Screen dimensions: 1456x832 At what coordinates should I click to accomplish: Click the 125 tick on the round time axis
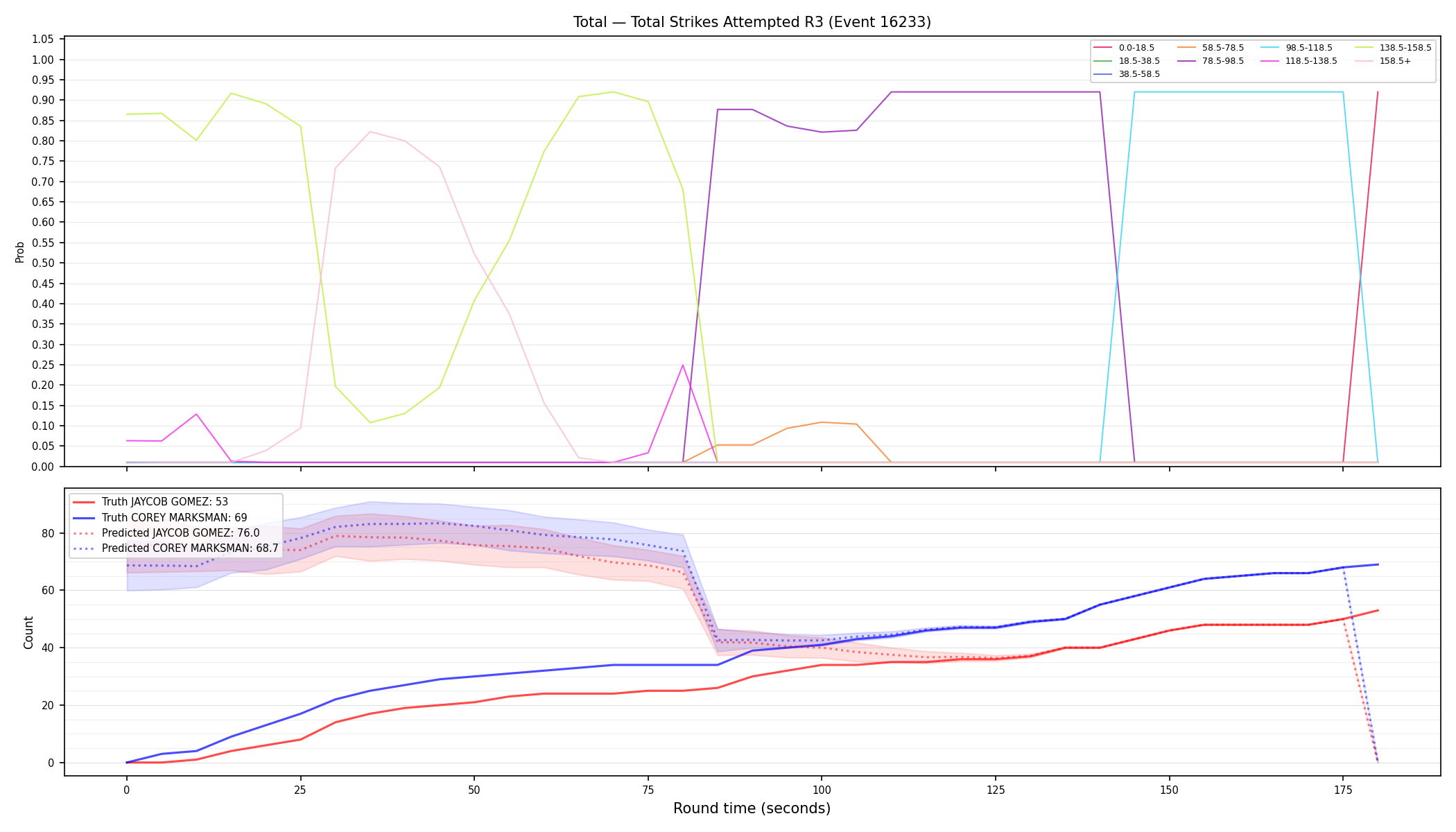click(996, 789)
